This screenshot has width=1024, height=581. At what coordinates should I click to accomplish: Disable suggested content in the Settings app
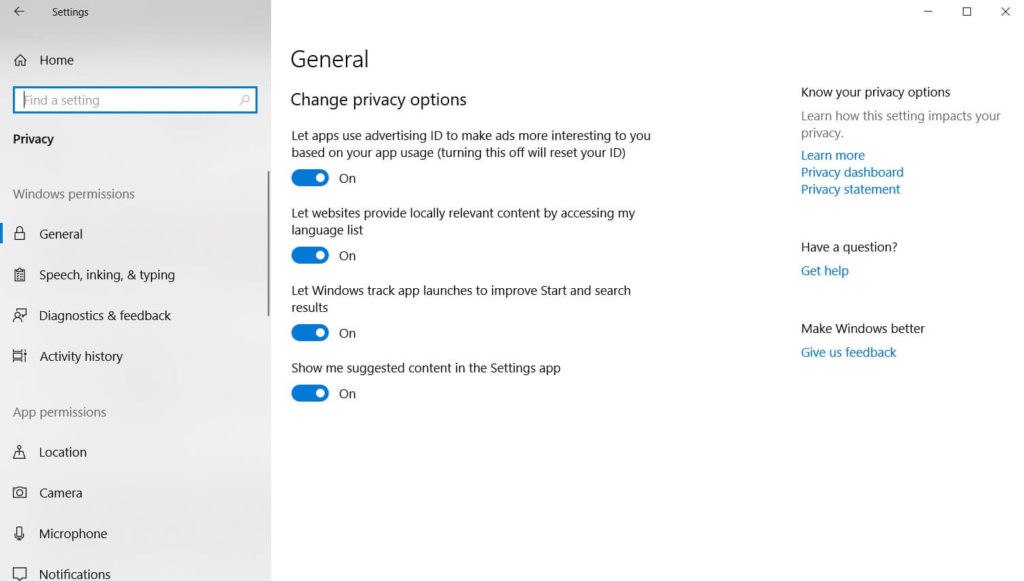coord(310,393)
